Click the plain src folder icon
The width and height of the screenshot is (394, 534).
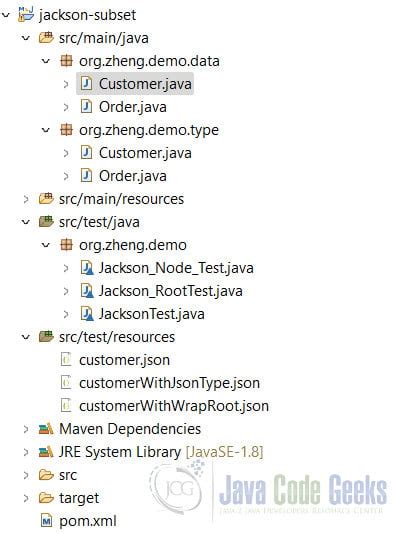pyautogui.click(x=46, y=475)
